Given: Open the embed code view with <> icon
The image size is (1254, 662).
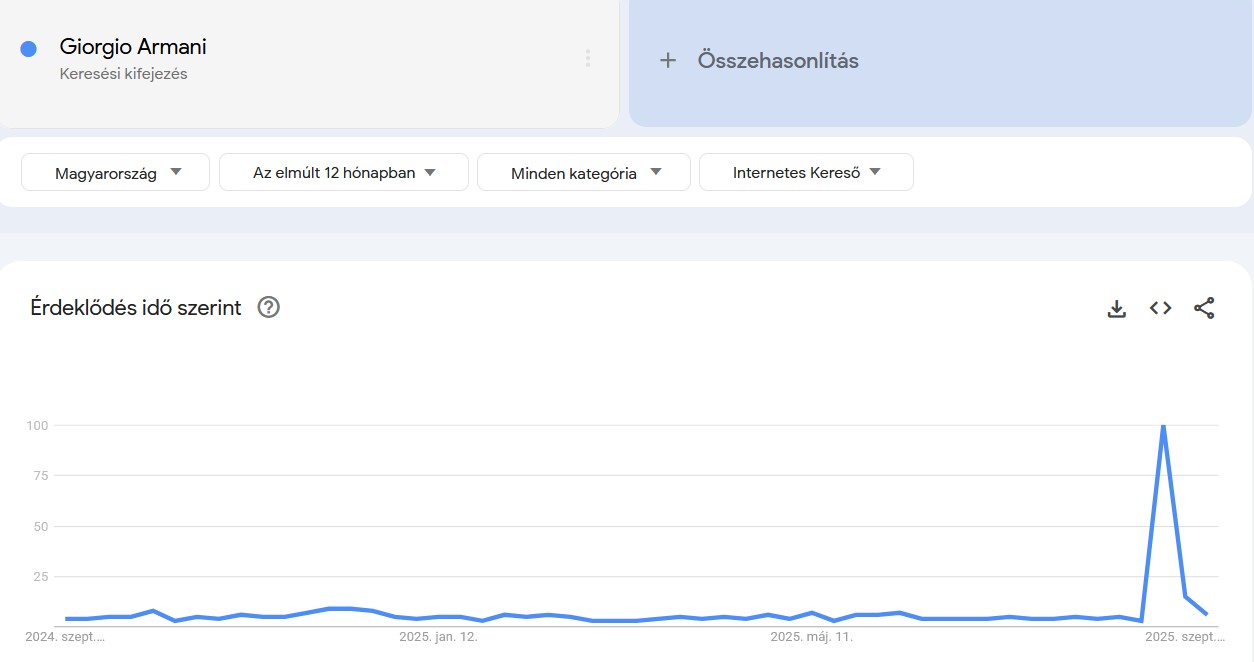Looking at the screenshot, I should (1160, 308).
